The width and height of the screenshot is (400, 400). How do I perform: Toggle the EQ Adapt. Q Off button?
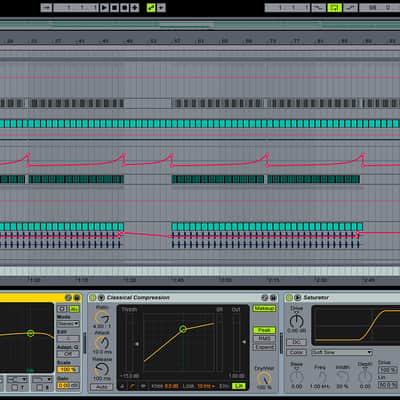tap(68, 354)
